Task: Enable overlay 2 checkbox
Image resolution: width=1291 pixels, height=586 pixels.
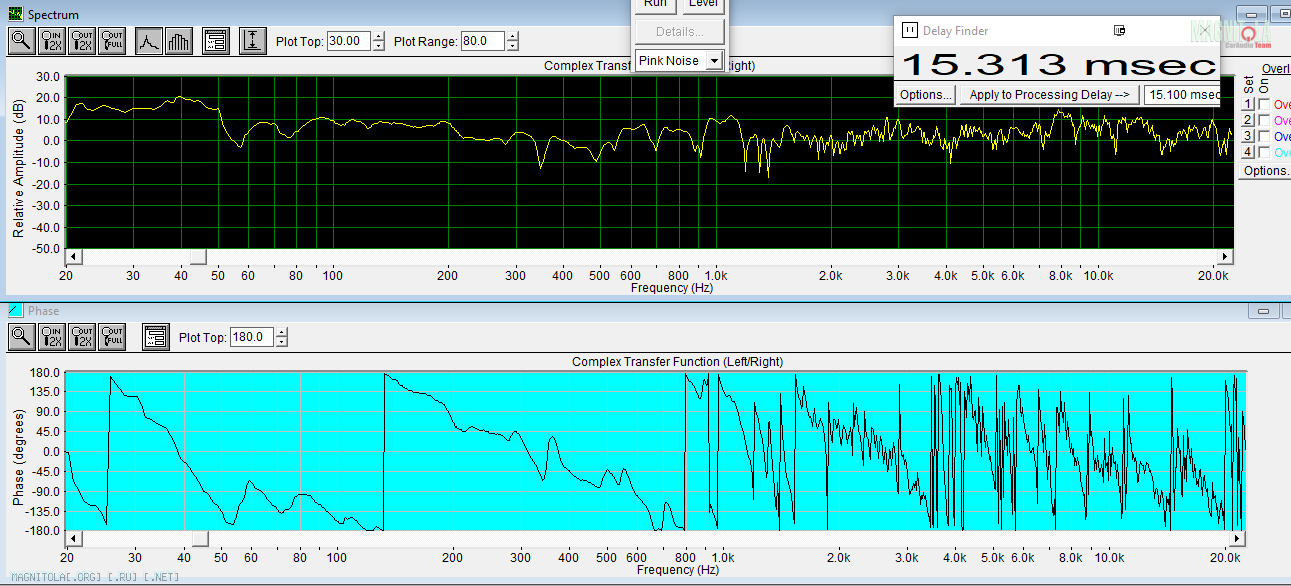Action: (1264, 121)
